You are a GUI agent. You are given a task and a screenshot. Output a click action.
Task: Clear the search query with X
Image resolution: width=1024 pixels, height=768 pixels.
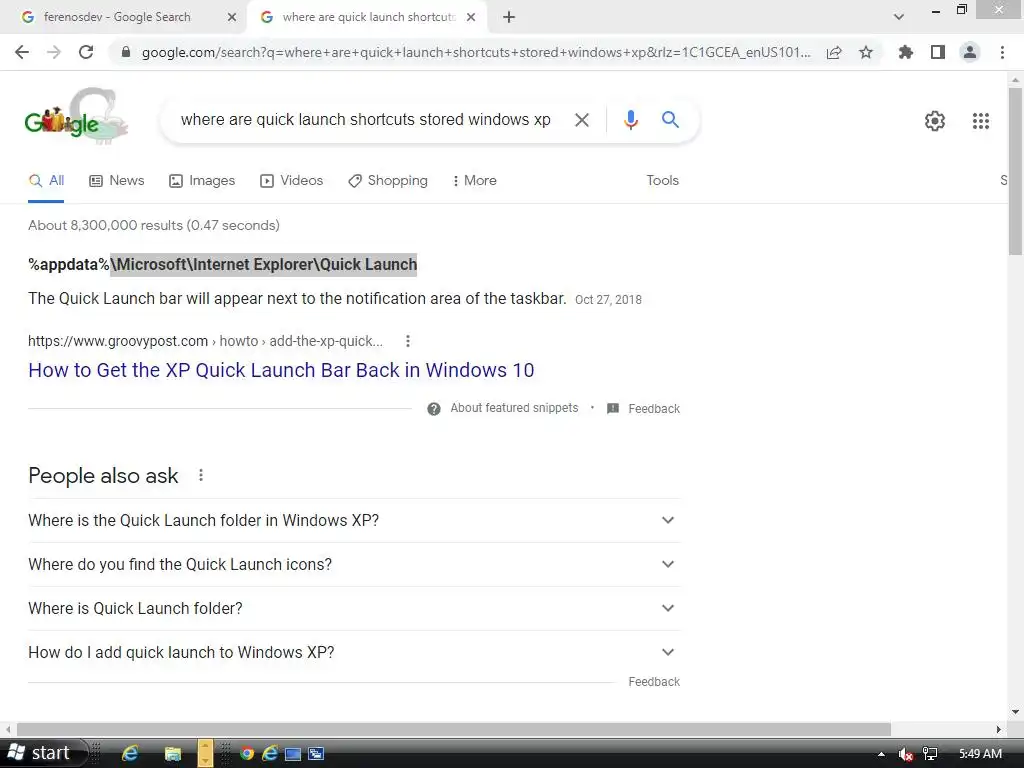(x=581, y=120)
